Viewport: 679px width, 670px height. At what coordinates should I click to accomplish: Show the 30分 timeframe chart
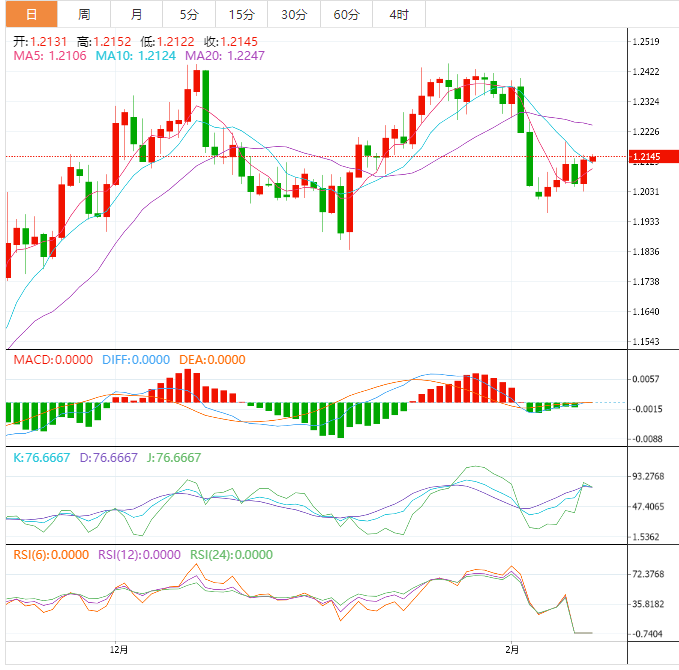pyautogui.click(x=294, y=14)
